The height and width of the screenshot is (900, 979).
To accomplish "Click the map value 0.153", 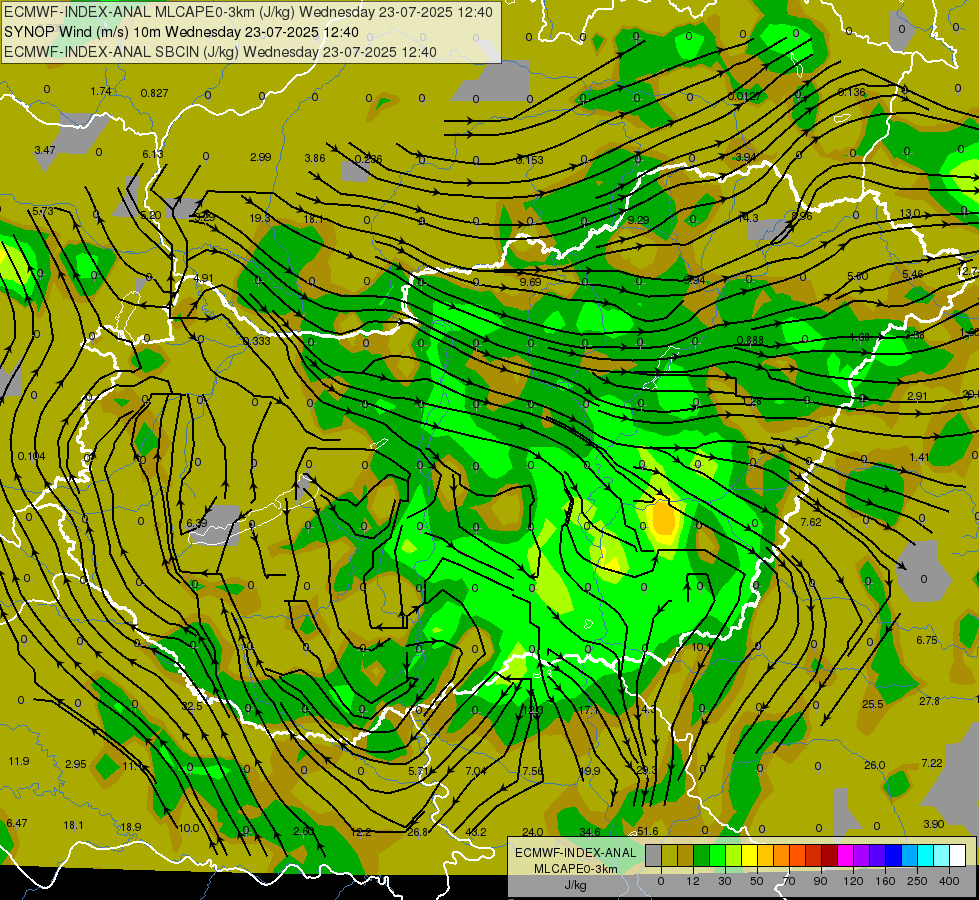I will 529,160.
